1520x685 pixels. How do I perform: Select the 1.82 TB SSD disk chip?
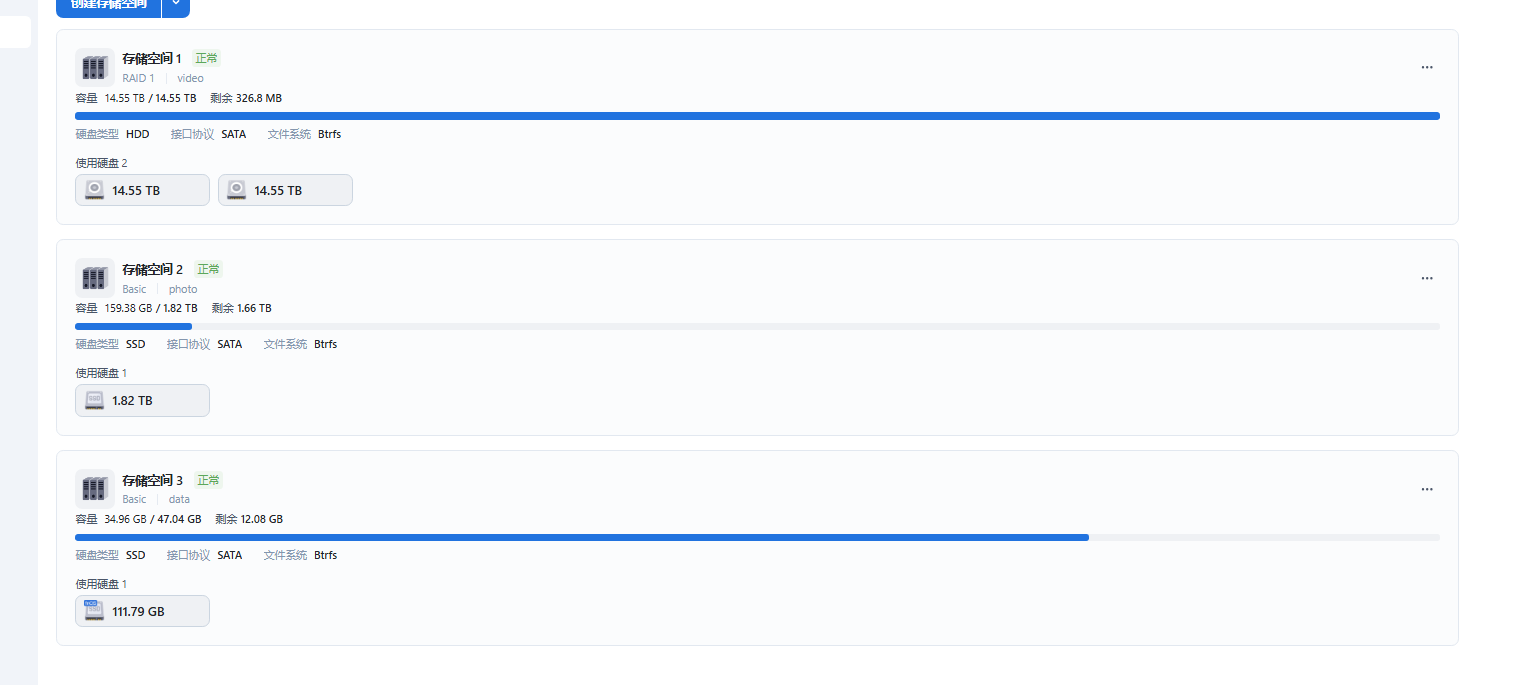click(x=142, y=400)
